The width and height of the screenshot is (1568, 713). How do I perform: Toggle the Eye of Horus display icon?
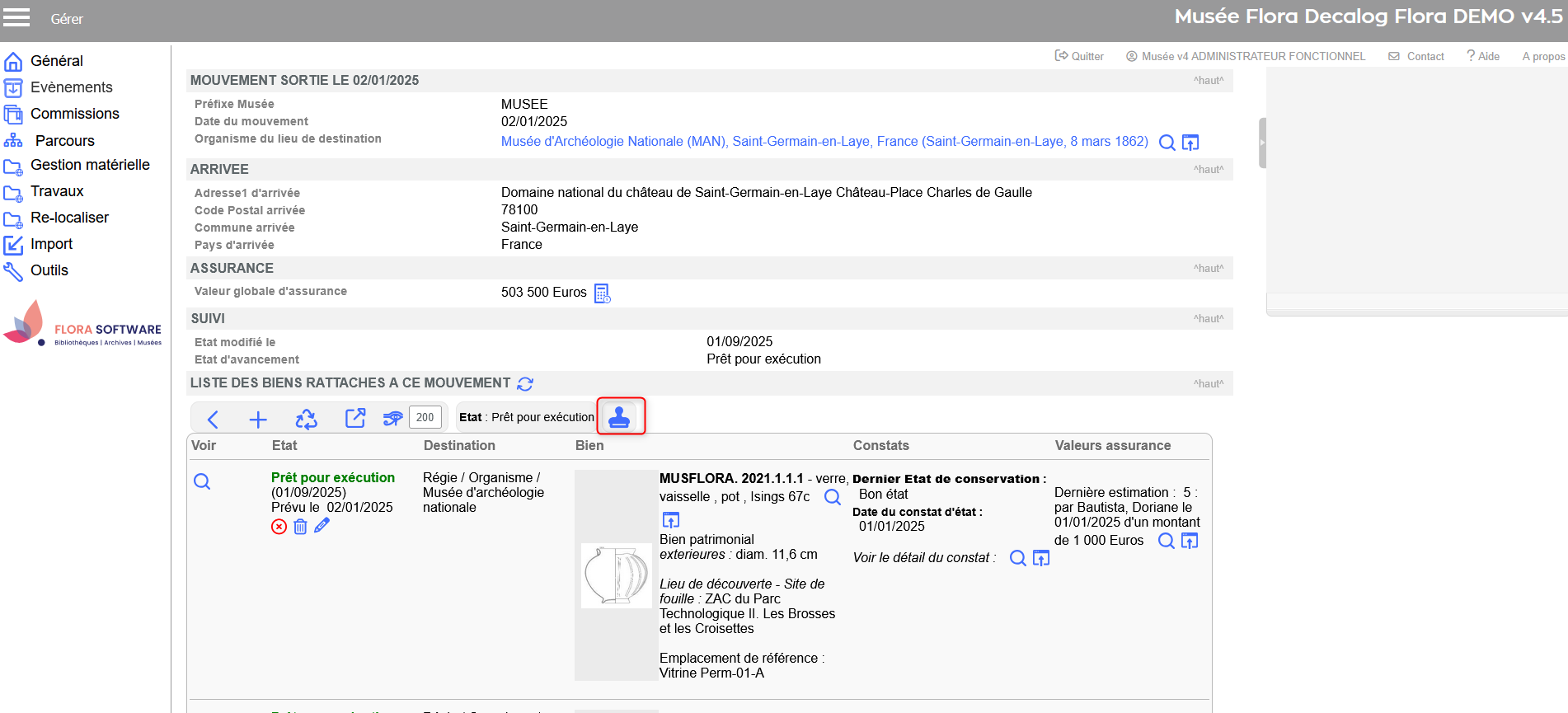pyautogui.click(x=392, y=419)
